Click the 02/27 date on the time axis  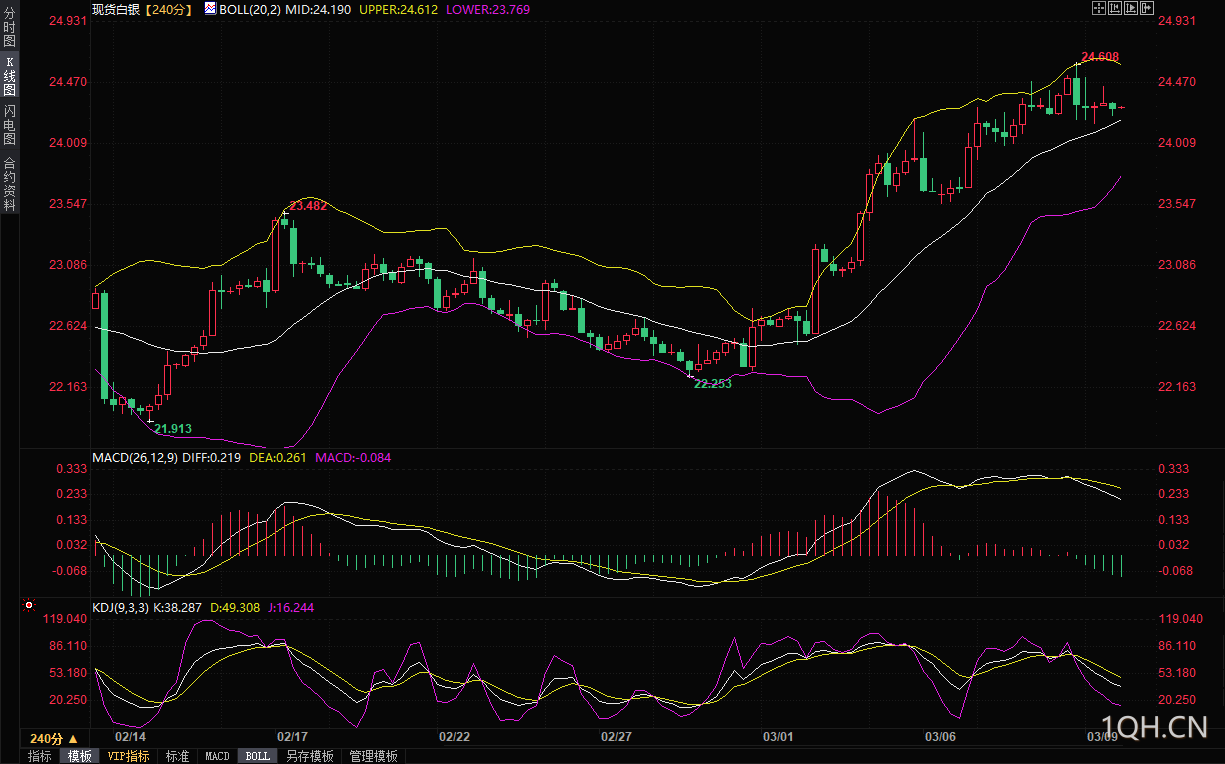pyautogui.click(x=616, y=737)
